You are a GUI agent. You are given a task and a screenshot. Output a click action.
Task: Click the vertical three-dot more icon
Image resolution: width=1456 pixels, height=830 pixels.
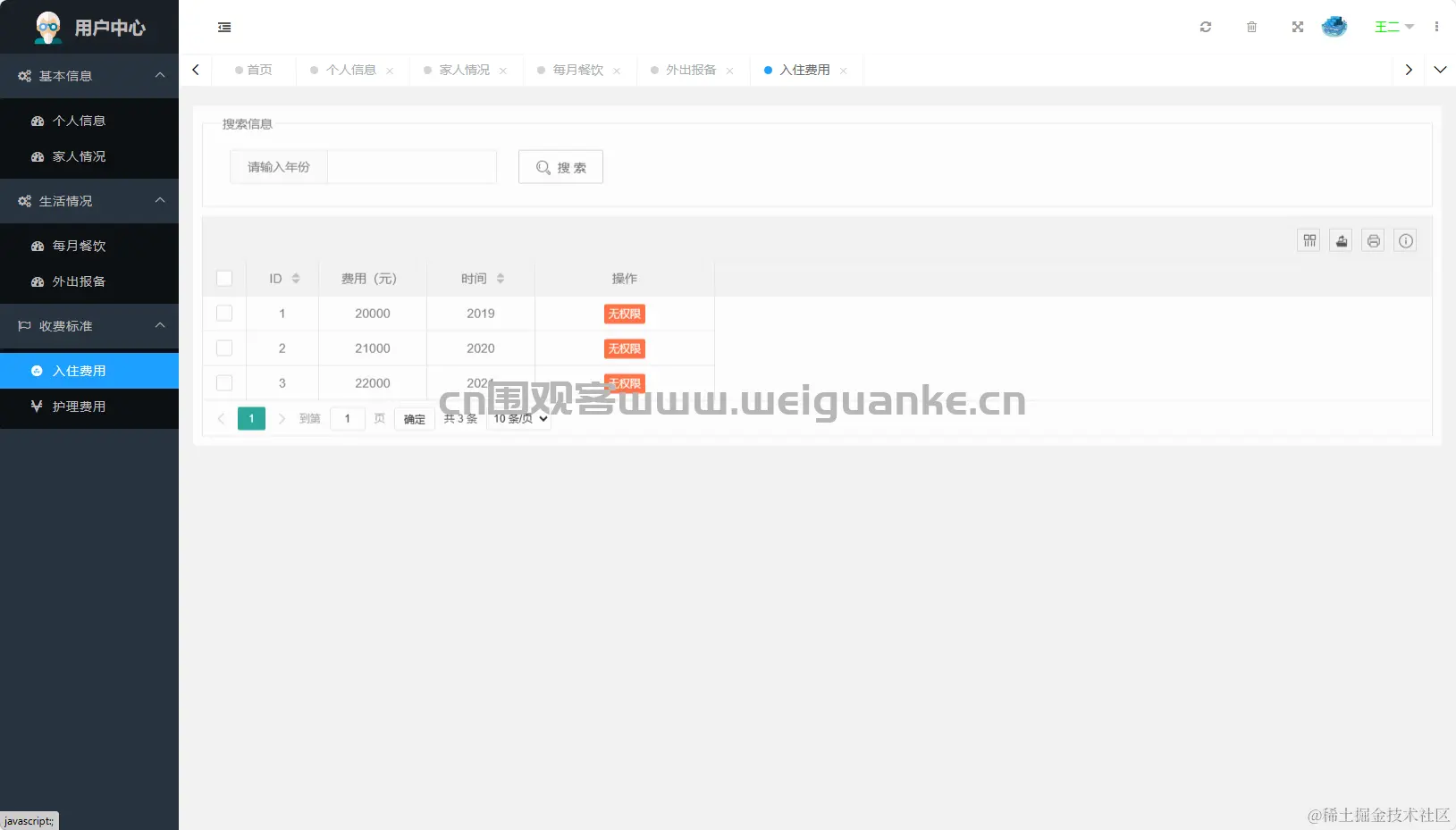[1436, 27]
